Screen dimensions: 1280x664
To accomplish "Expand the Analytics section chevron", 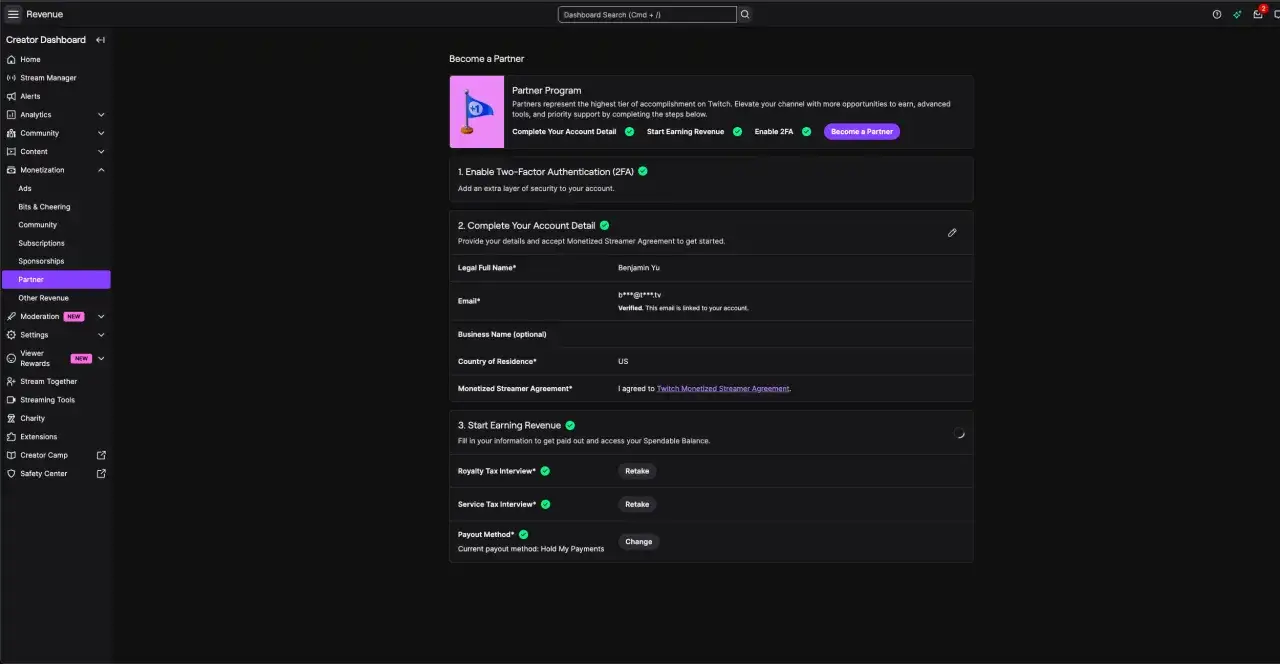I will point(101,115).
